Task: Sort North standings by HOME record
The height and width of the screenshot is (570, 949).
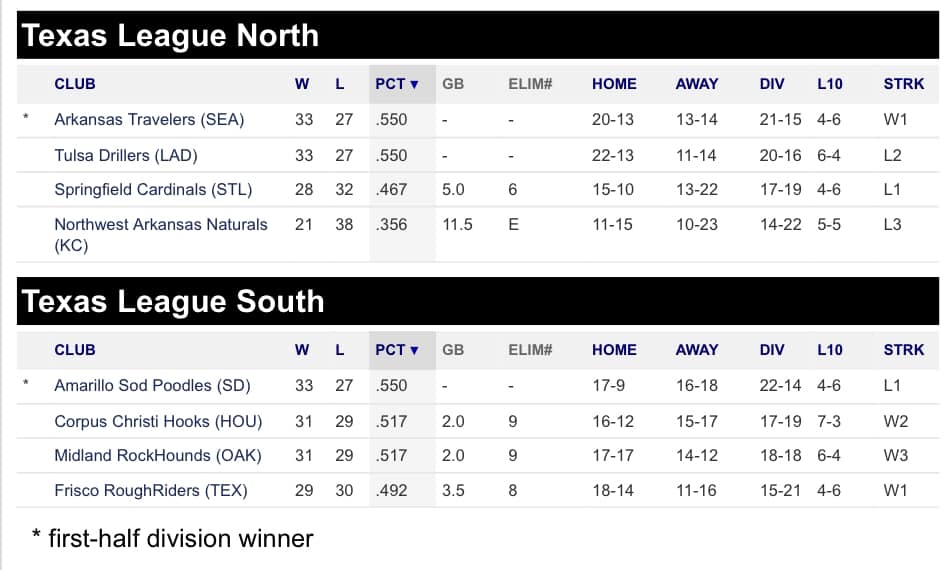Action: [x=614, y=84]
